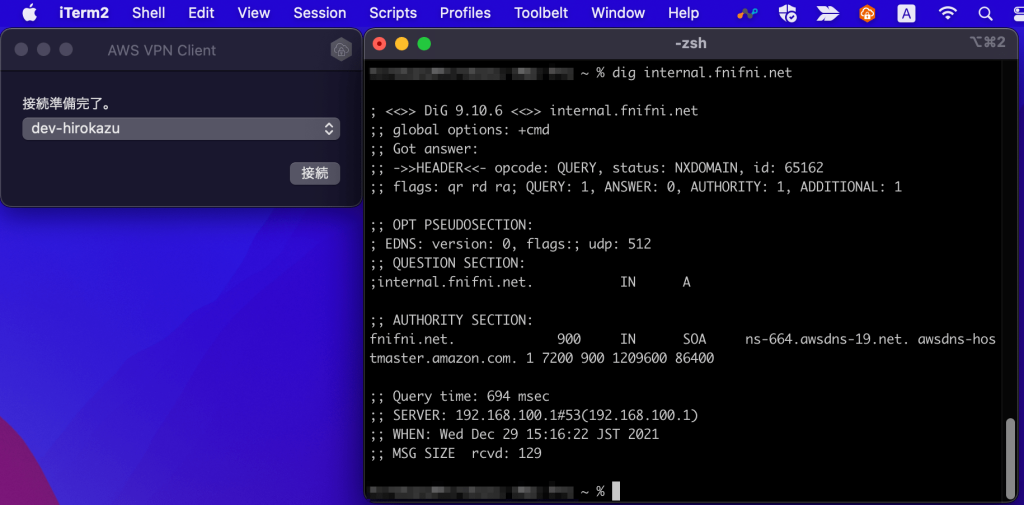Click SERVER 192.168.100.1#53 line
Image resolution: width=1024 pixels, height=505 pixels.
tap(534, 415)
